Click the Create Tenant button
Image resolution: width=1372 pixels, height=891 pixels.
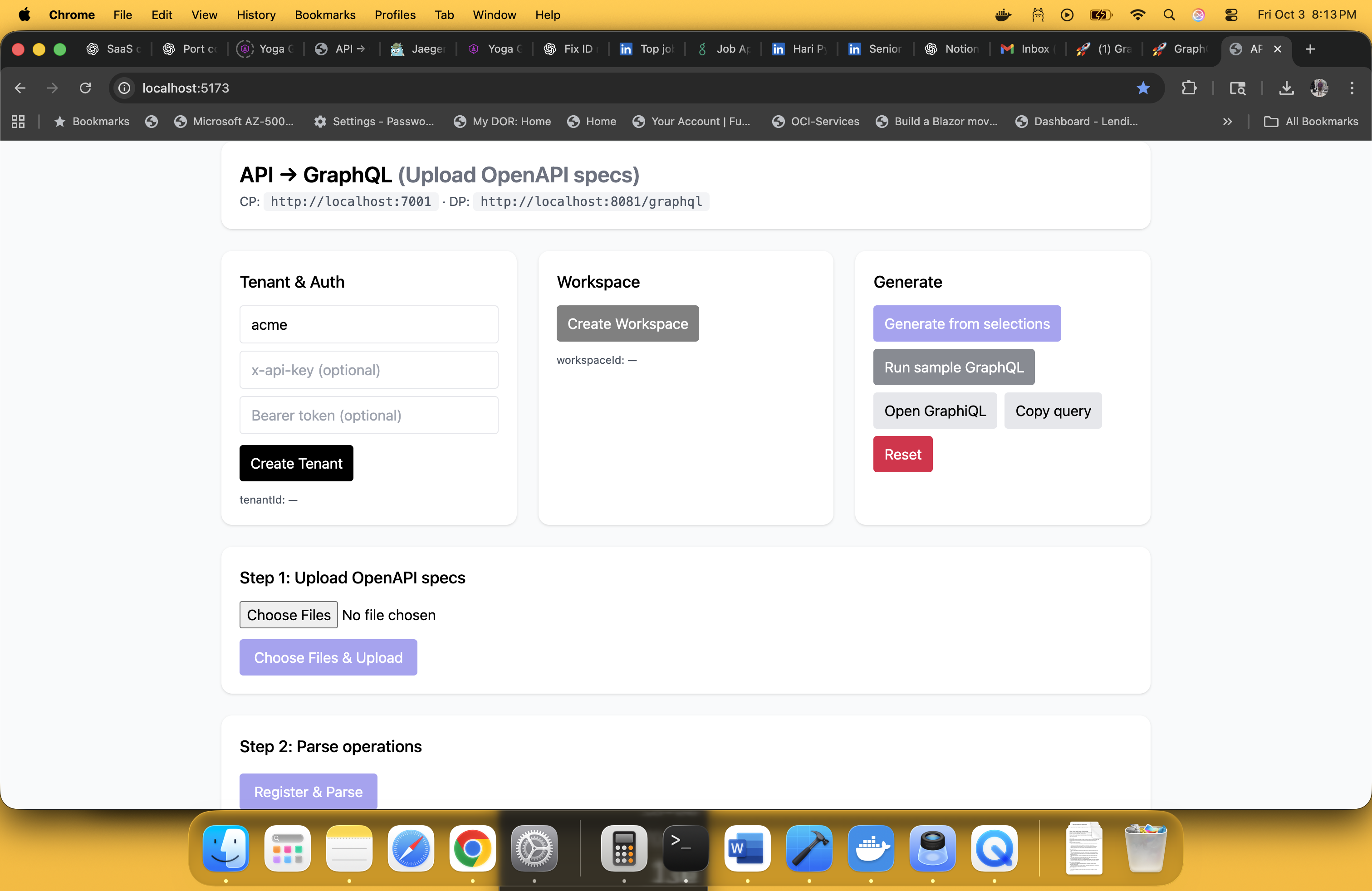point(296,463)
